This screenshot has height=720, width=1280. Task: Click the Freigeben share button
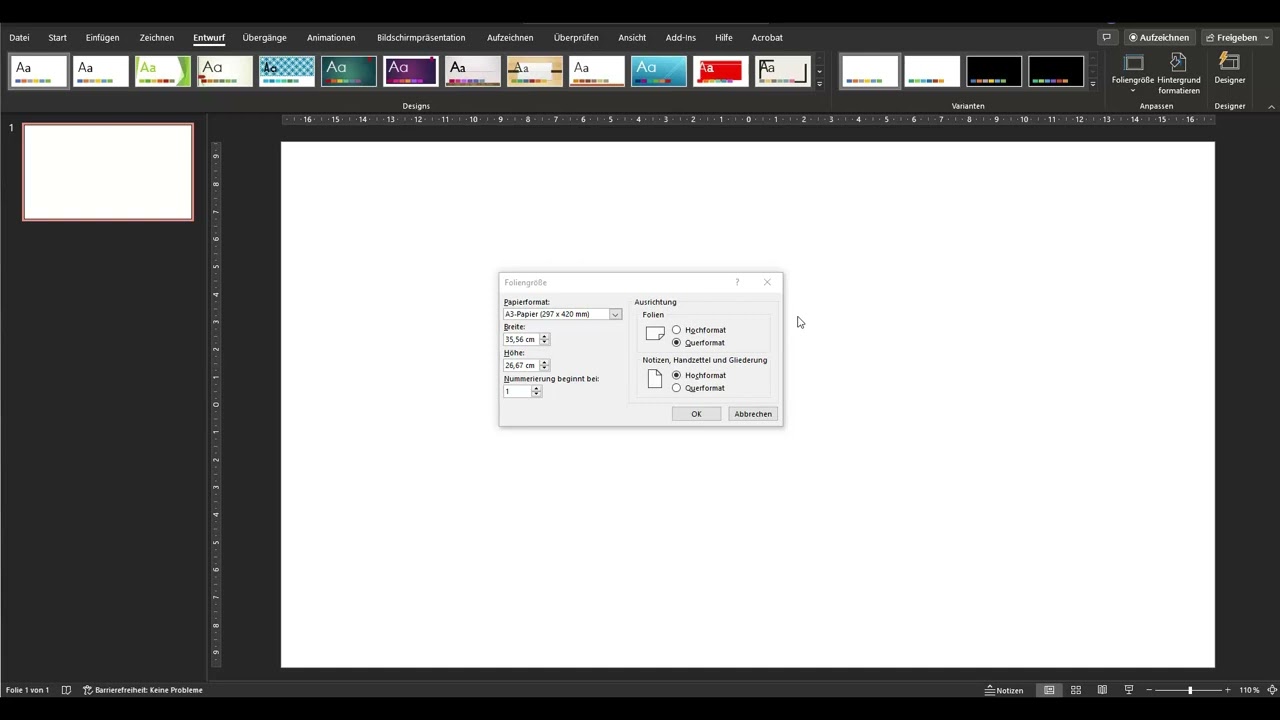[x=1231, y=37]
